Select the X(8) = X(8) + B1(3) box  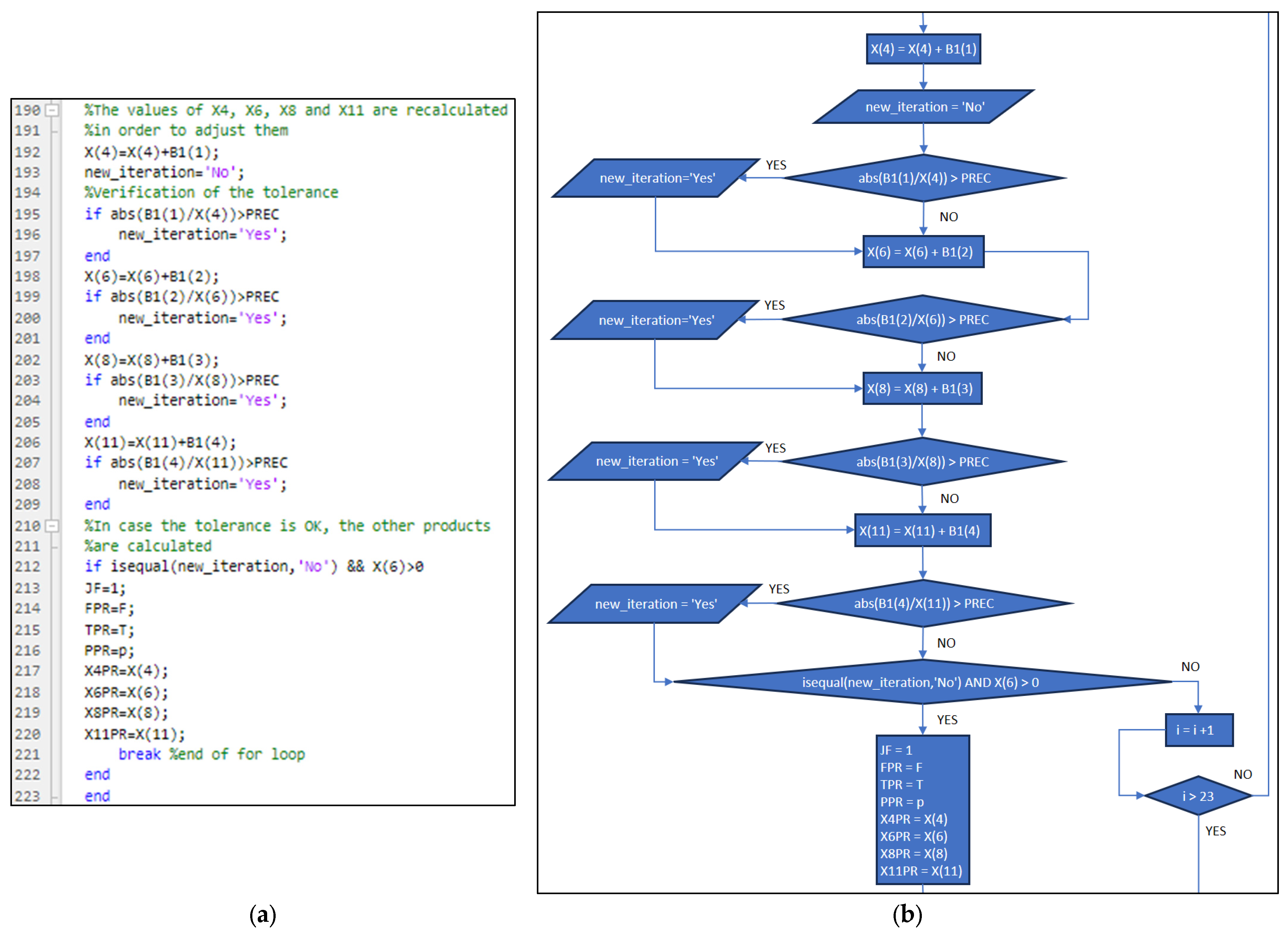coord(922,389)
